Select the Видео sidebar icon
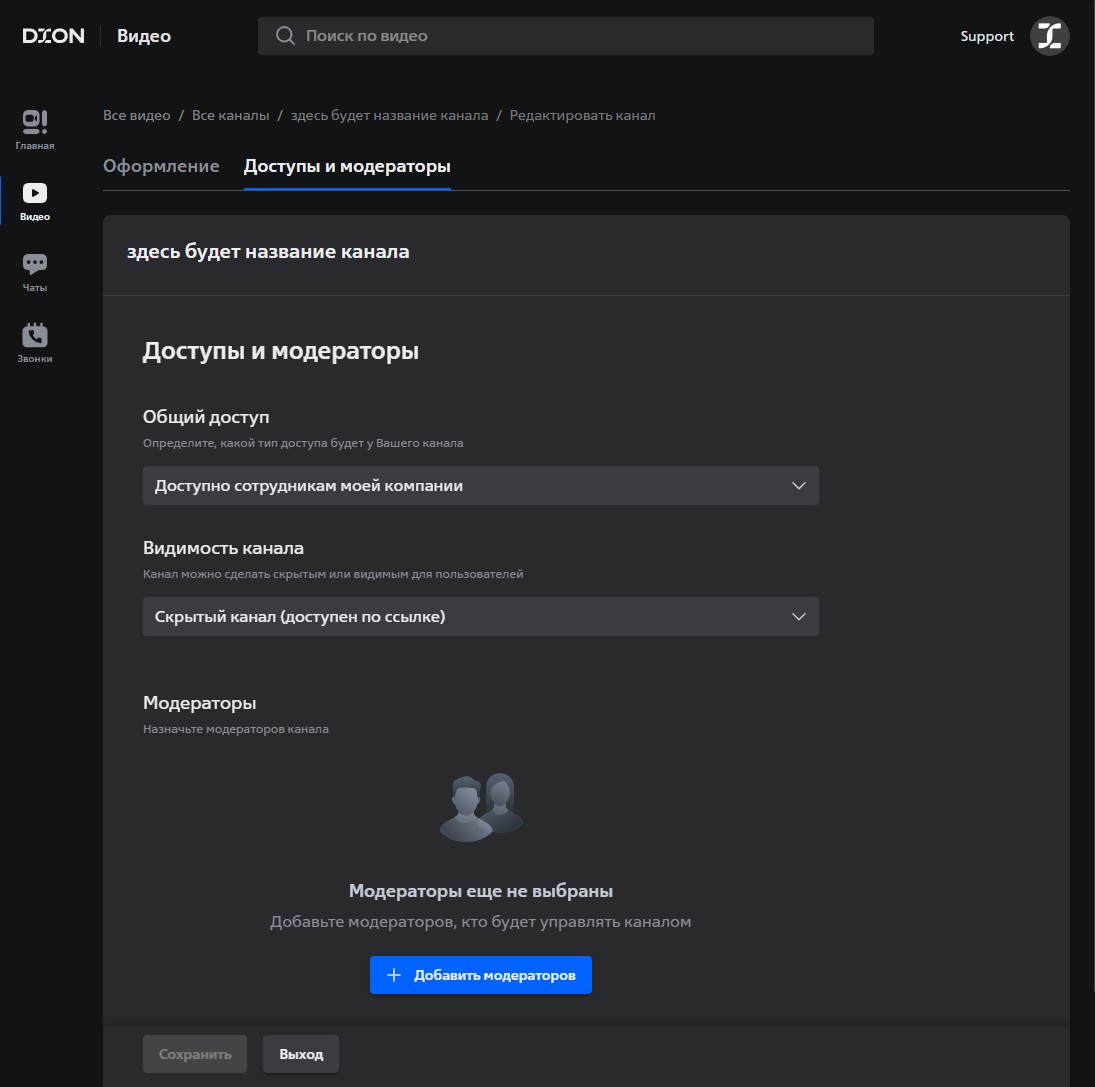Viewport: 1095px width, 1087px height. pyautogui.click(x=35, y=200)
